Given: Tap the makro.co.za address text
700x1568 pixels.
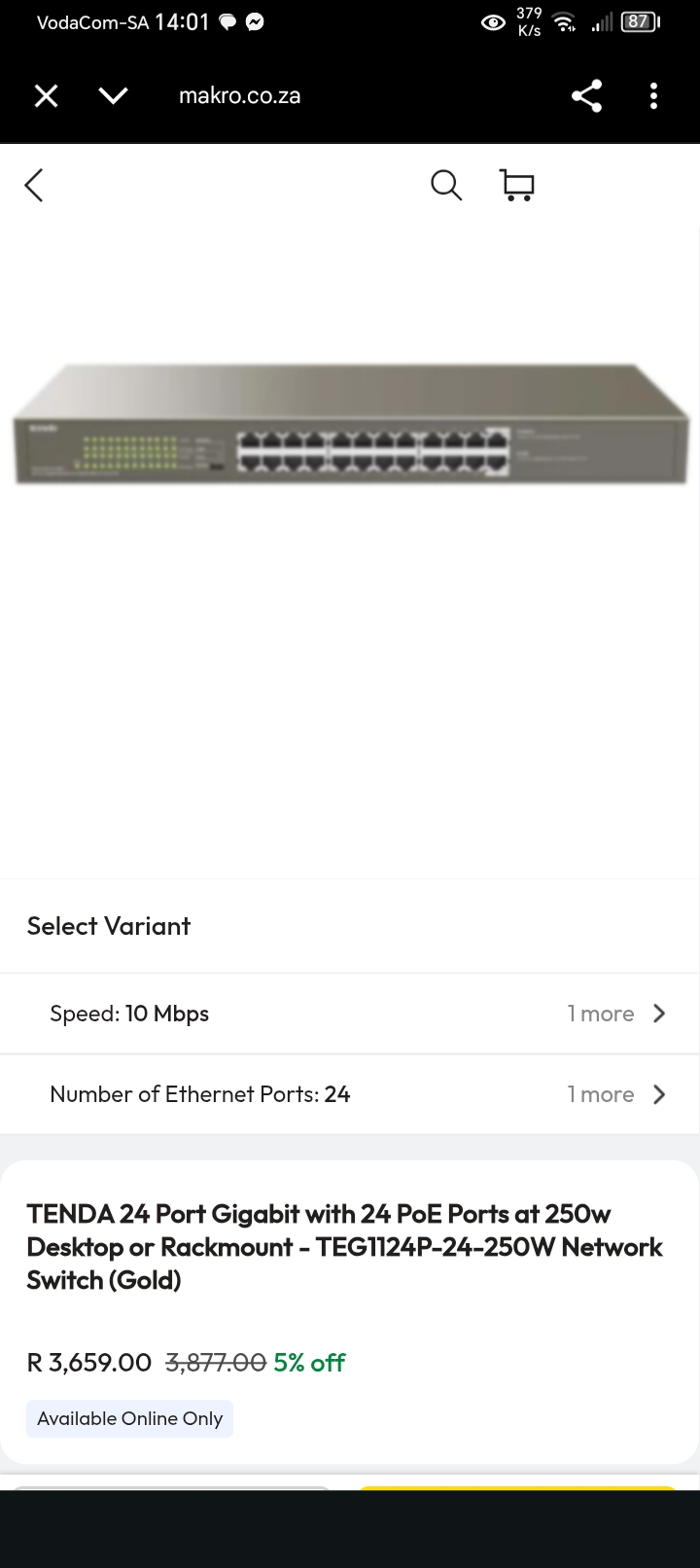Looking at the screenshot, I should pyautogui.click(x=239, y=95).
